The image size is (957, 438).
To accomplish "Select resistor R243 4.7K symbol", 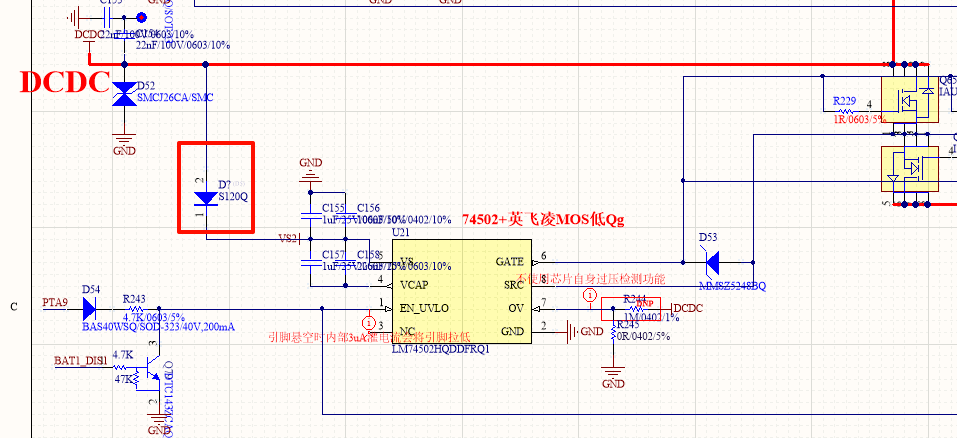I will tap(132, 309).
